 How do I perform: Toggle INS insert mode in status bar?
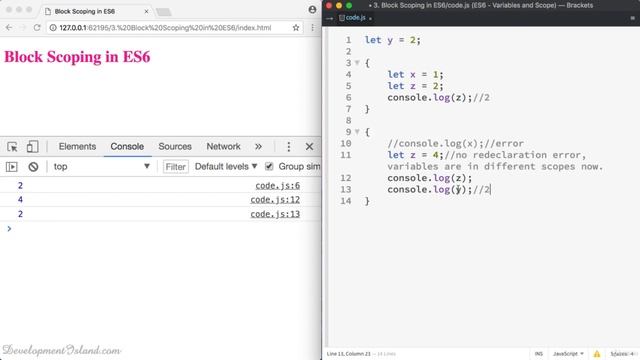(539, 354)
